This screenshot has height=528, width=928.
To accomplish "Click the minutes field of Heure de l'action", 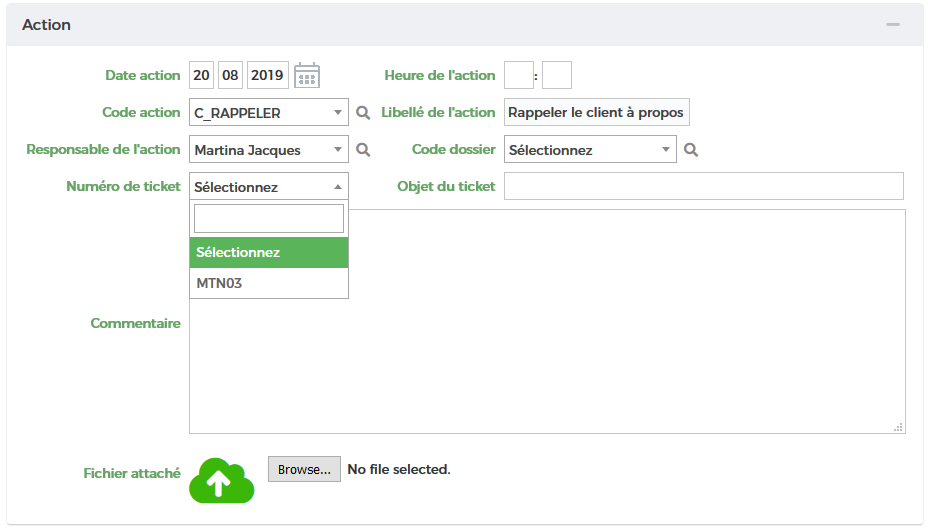I will [557, 75].
